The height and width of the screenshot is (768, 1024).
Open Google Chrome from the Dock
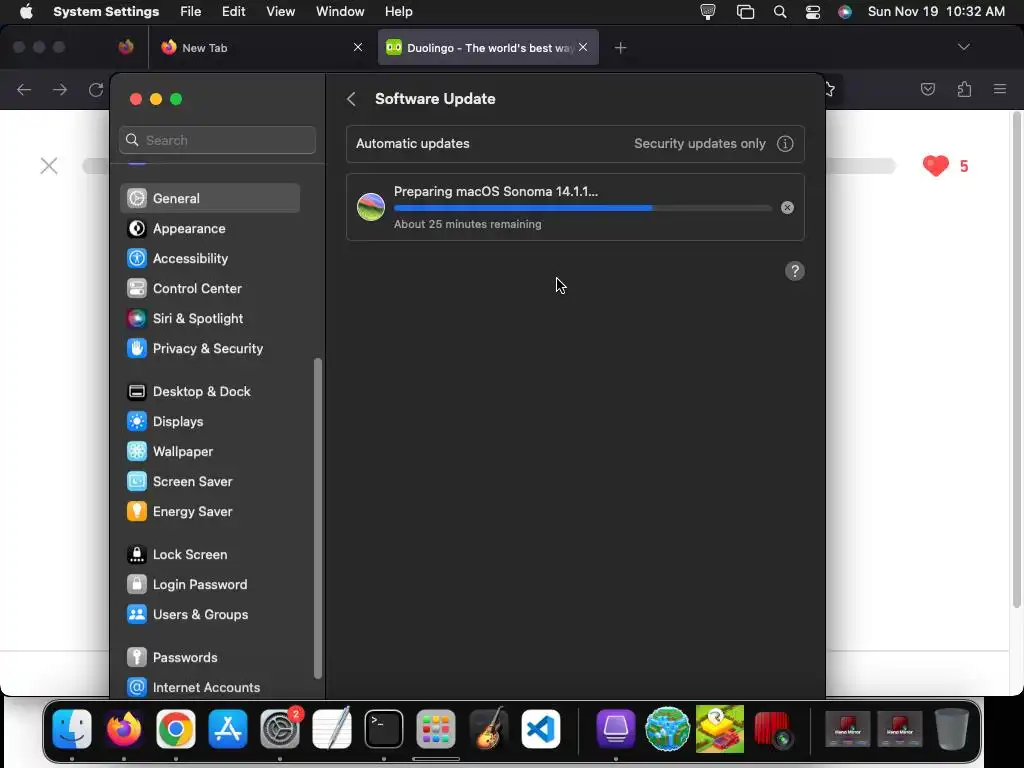pos(176,729)
